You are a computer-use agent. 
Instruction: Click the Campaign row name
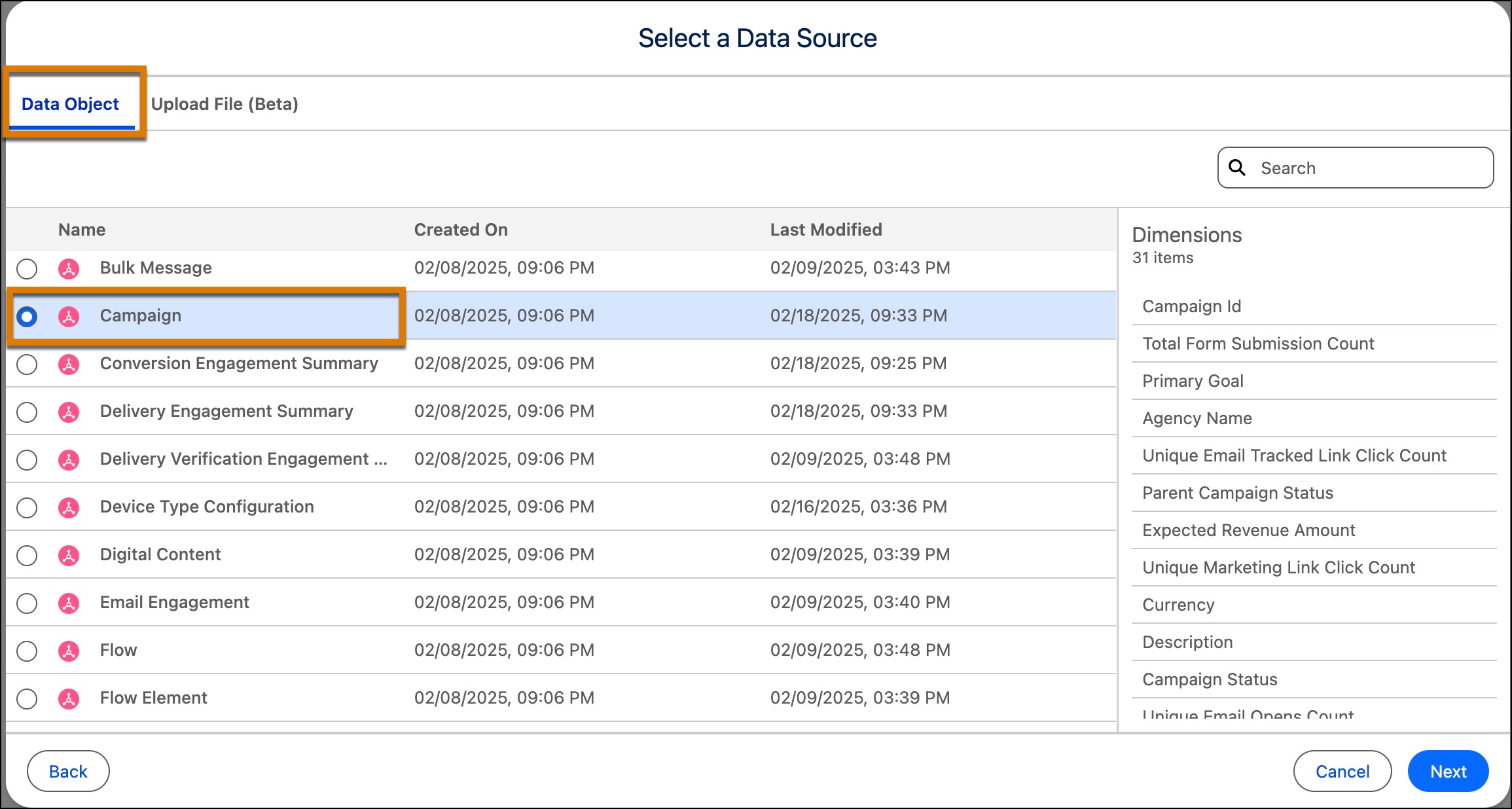(141, 315)
